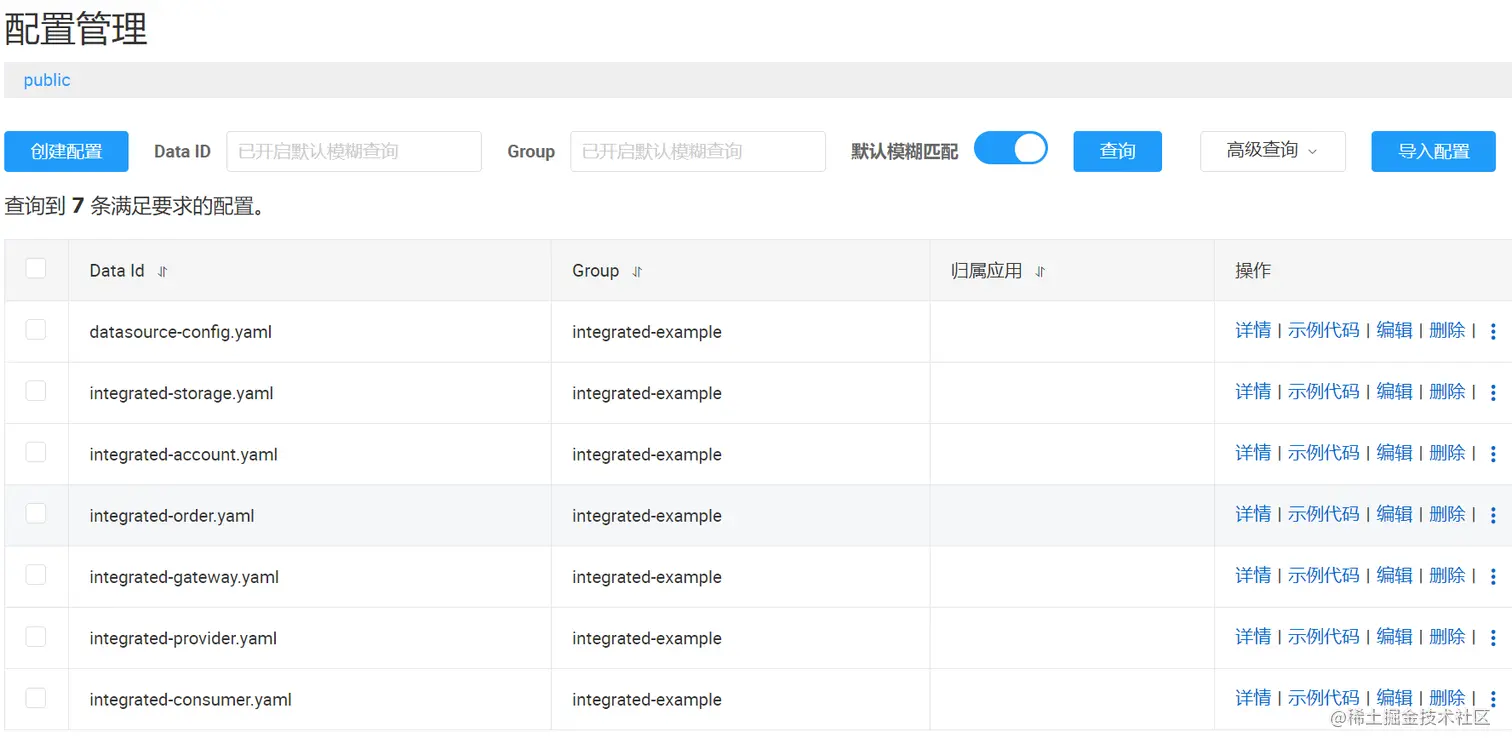Focus the Group search field

pos(698,151)
